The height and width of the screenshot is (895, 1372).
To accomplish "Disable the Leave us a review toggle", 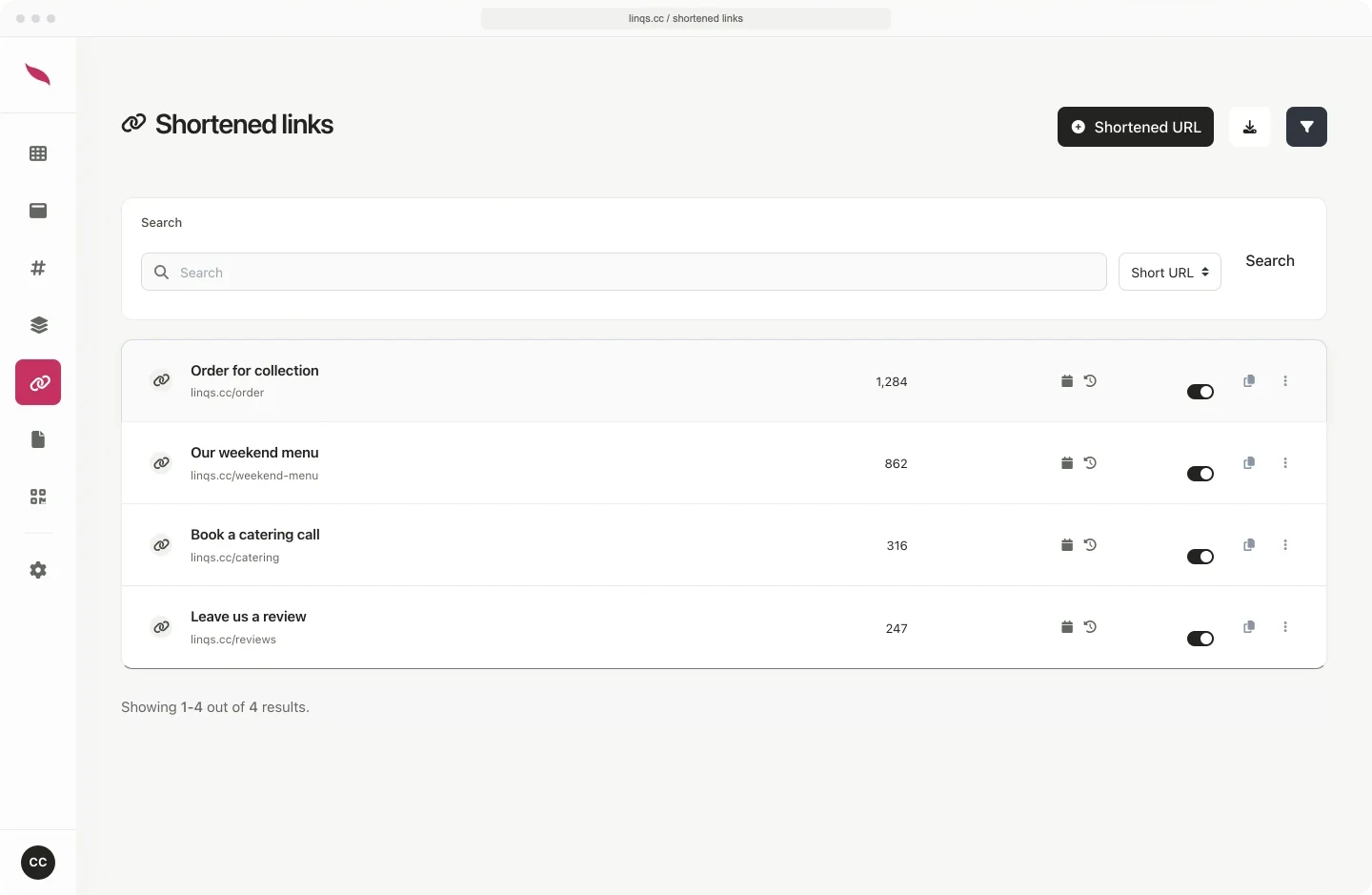I will click(x=1200, y=639).
